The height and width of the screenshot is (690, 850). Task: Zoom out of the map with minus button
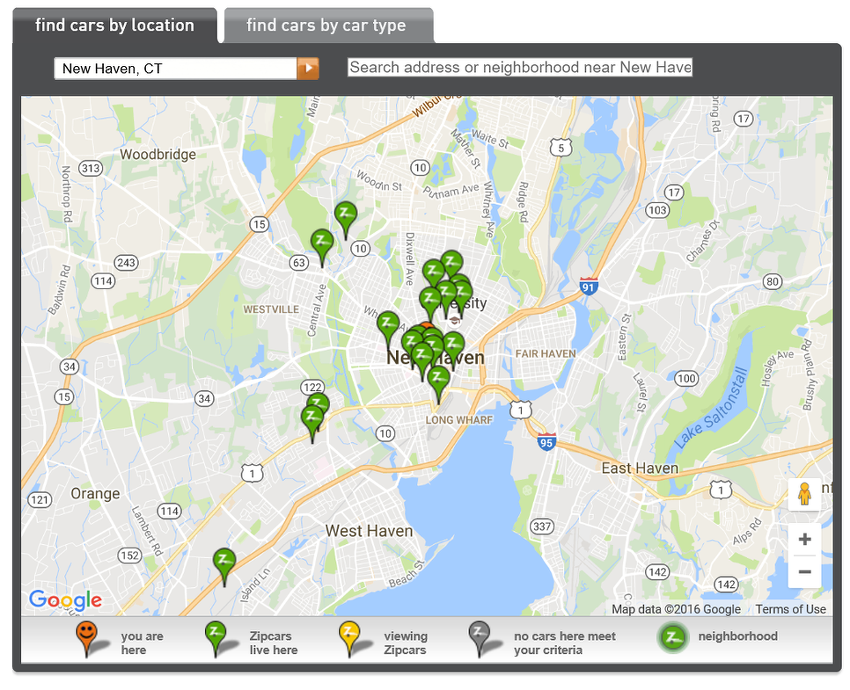[x=804, y=572]
